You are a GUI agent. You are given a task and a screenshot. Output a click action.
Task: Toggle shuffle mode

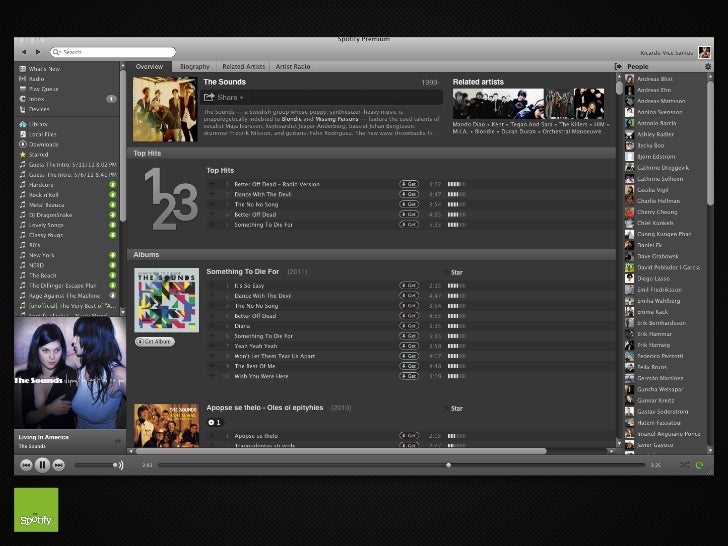(x=684, y=465)
